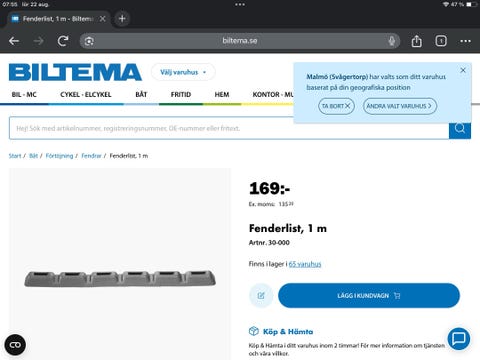480x360 pixels.
Task: Expand the Välj varuhus dropdown
Action: tap(183, 72)
